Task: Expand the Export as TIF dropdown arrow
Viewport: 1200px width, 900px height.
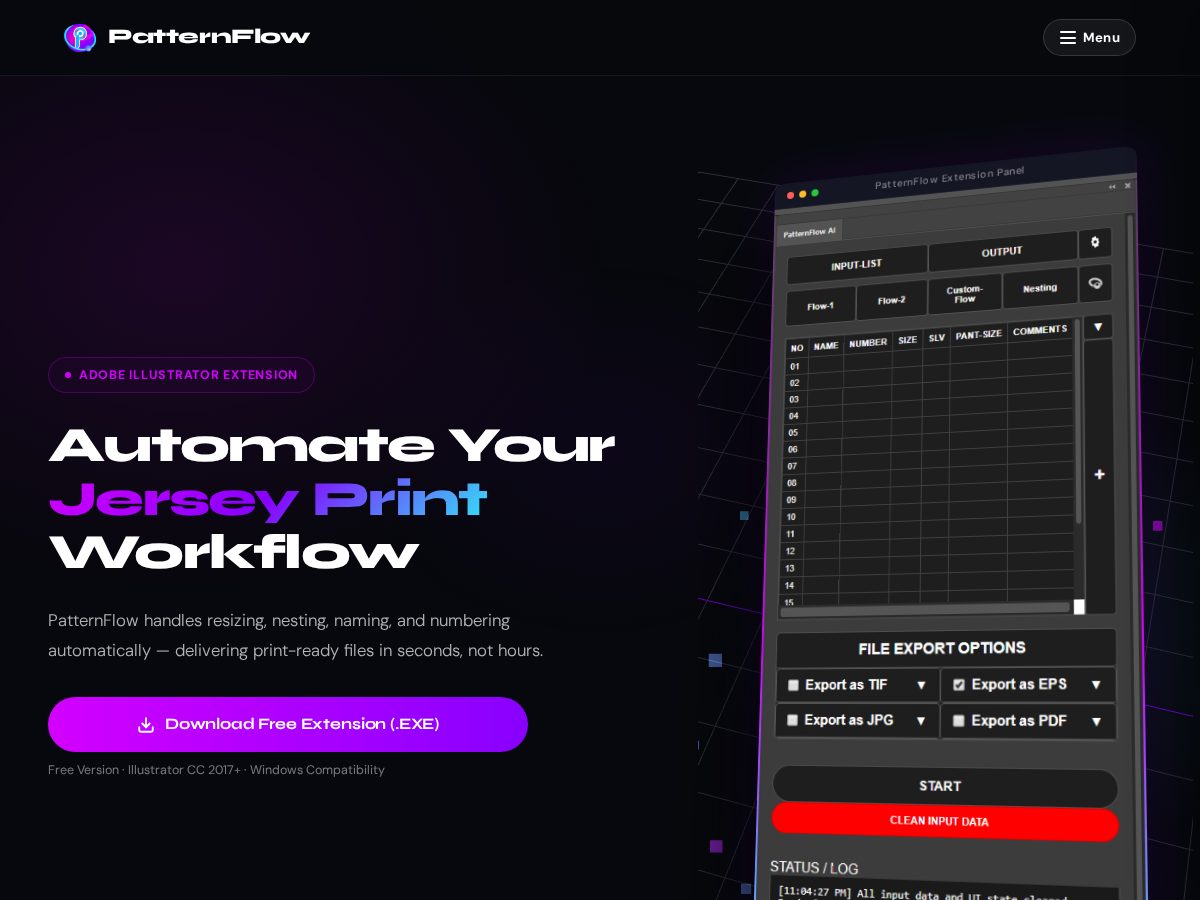Action: click(x=921, y=685)
